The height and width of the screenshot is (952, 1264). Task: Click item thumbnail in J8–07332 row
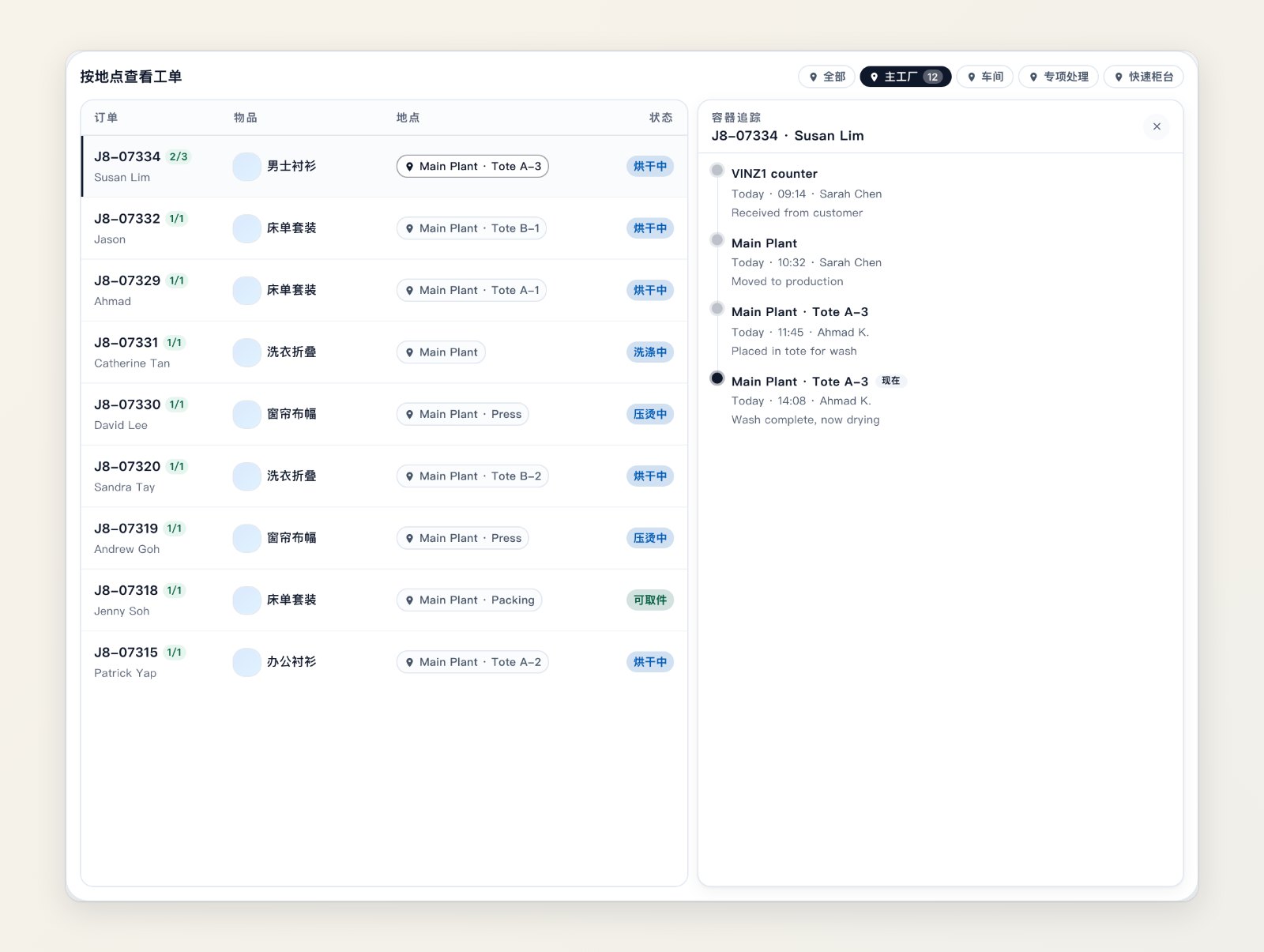[246, 228]
